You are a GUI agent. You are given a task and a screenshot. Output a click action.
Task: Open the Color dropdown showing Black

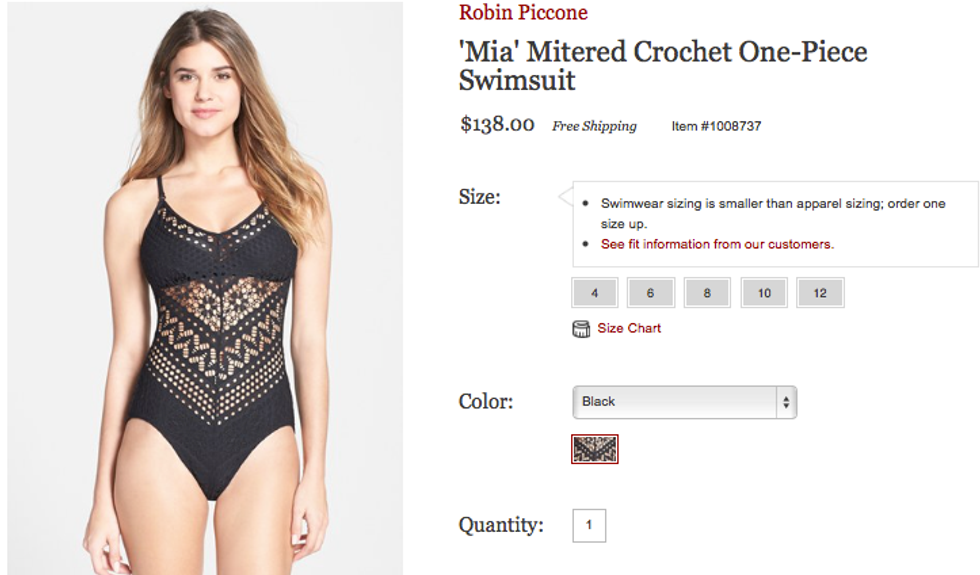(x=676, y=402)
